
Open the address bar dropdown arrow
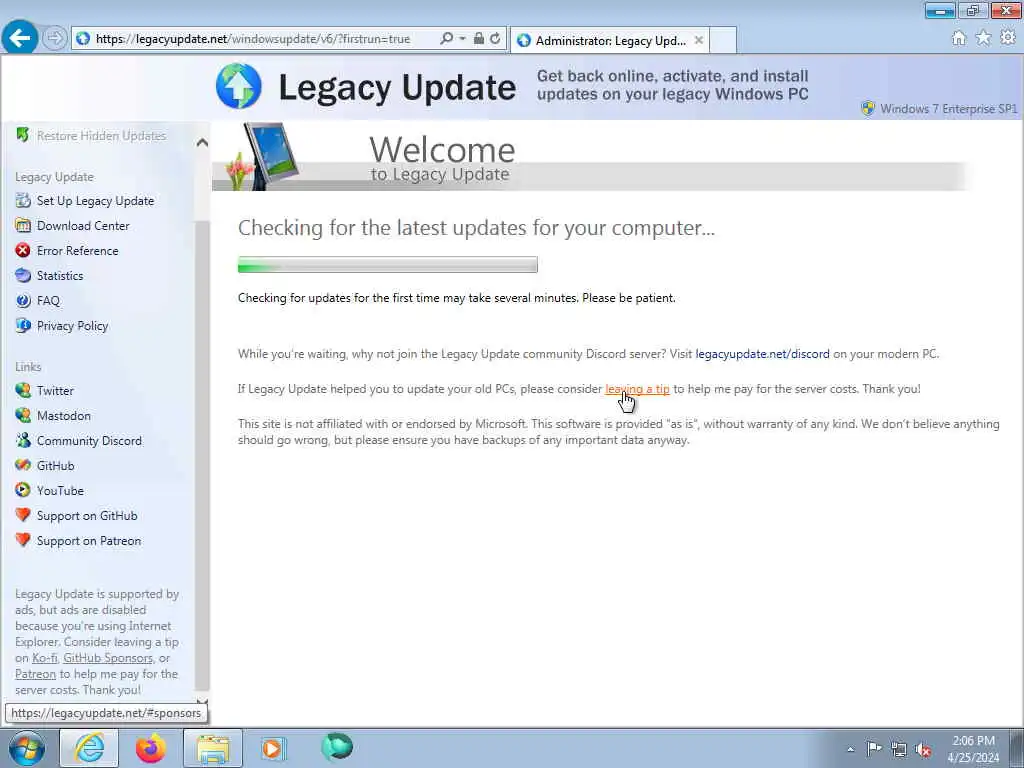pos(462,39)
